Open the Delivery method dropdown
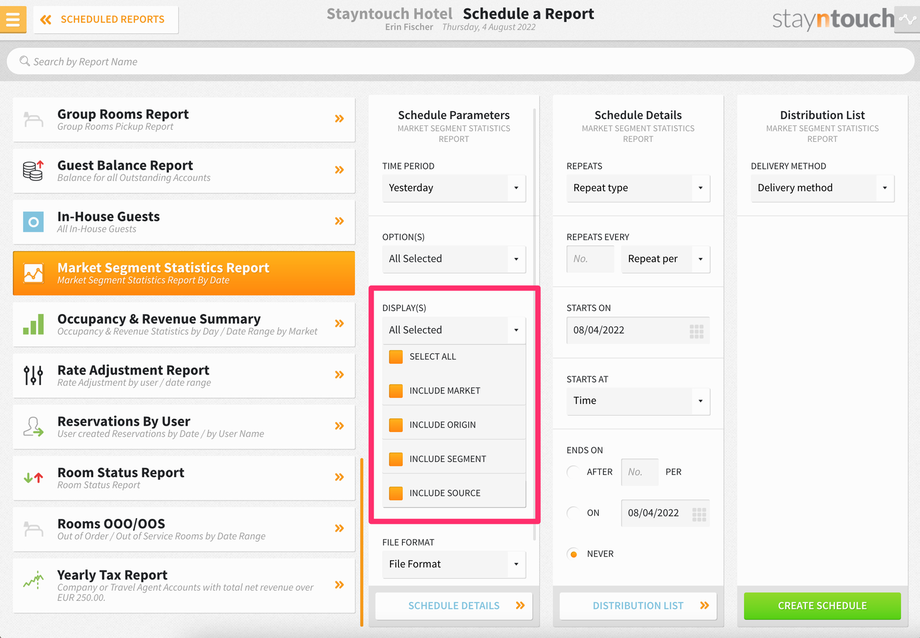Image resolution: width=920 pixels, height=638 pixels. pos(823,188)
